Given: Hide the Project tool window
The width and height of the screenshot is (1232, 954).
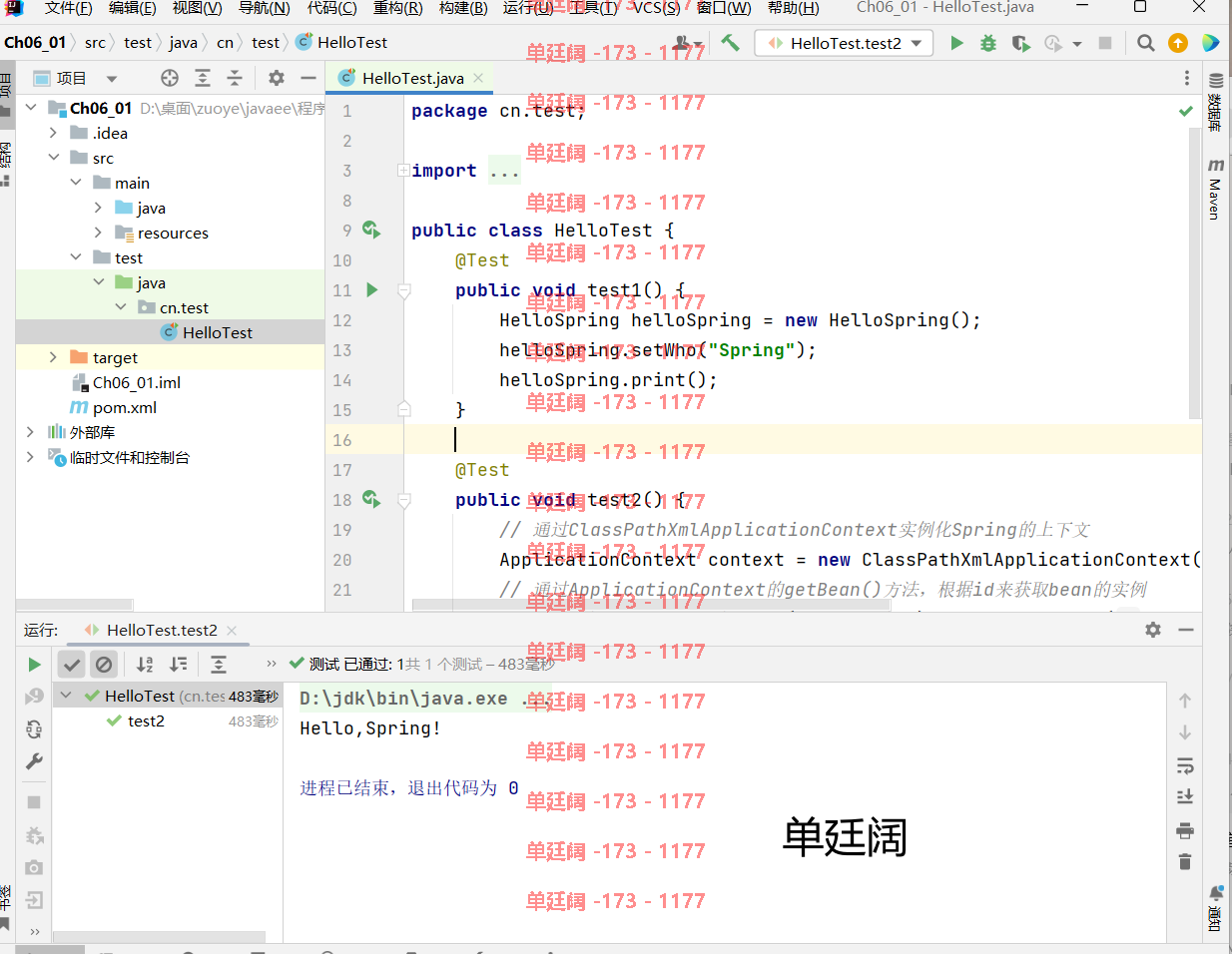Looking at the screenshot, I should 308,78.
